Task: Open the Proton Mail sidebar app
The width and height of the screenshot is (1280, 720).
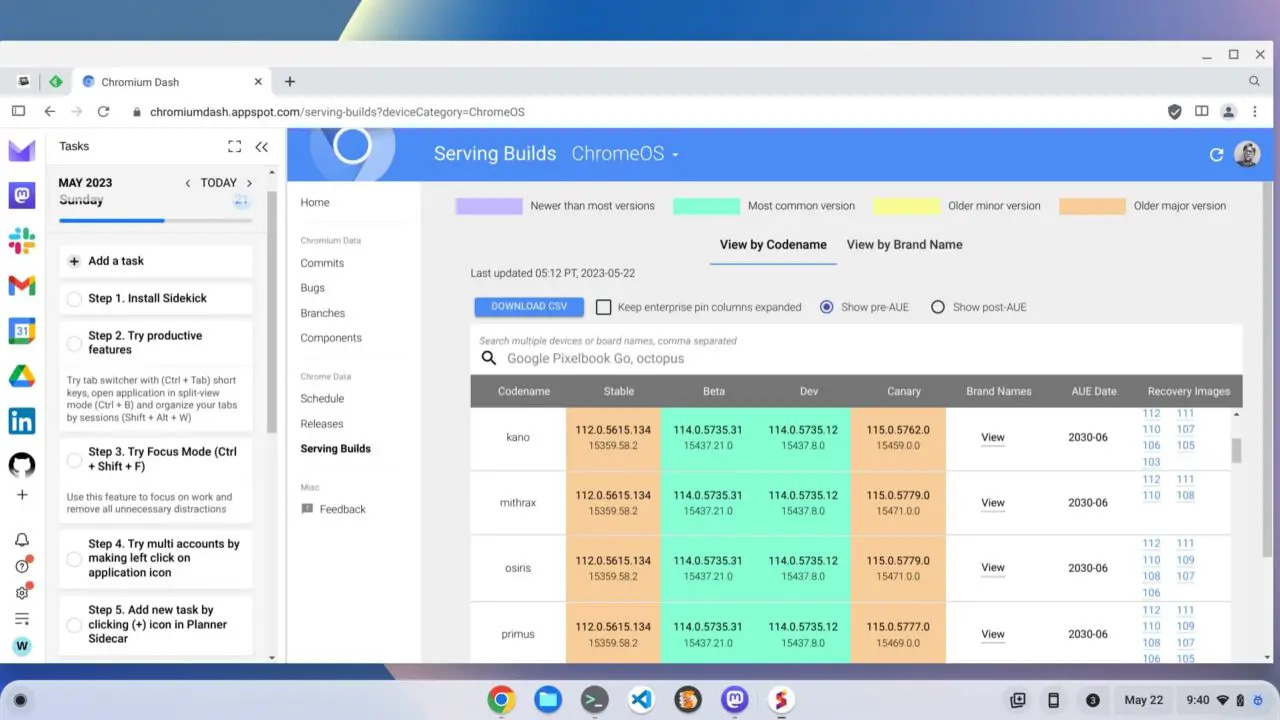Action: coord(22,151)
